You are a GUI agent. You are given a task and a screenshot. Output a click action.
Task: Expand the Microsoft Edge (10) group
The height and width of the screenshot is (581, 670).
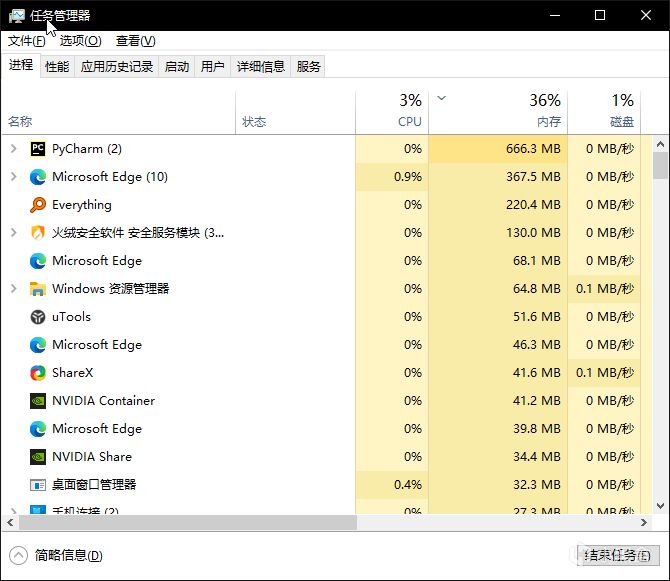14,177
